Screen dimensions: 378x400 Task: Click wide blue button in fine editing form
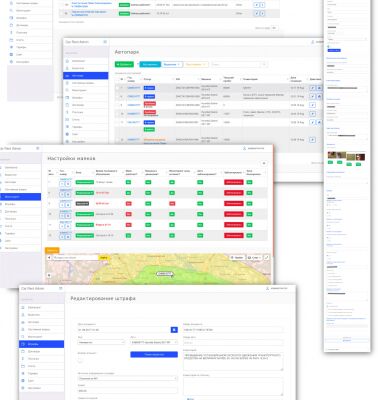(x=154, y=355)
